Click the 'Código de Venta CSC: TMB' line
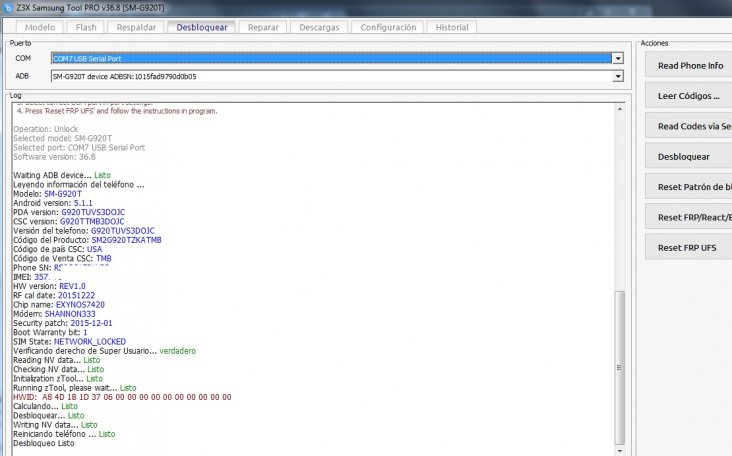This screenshot has height=456, width=732. click(x=62, y=258)
